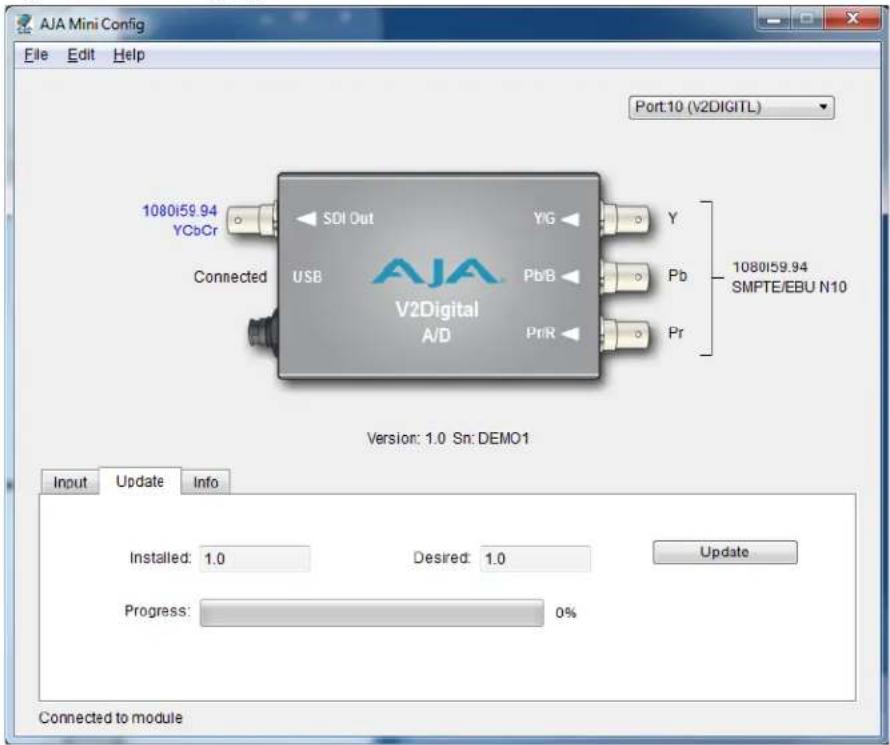Click the AJA Mini Config title bar icon
The width and height of the screenshot is (890, 745).
24,24
